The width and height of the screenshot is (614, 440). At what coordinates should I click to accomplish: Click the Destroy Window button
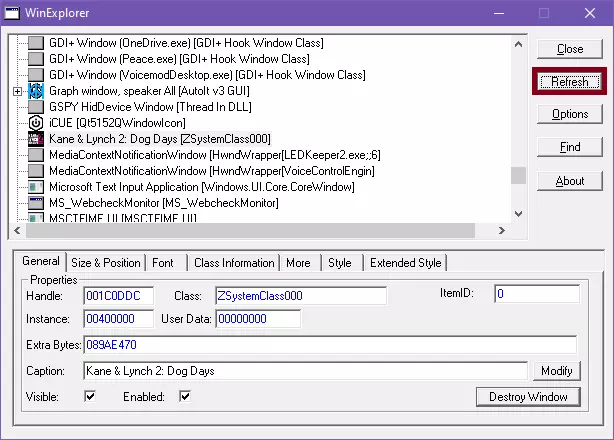click(x=528, y=397)
